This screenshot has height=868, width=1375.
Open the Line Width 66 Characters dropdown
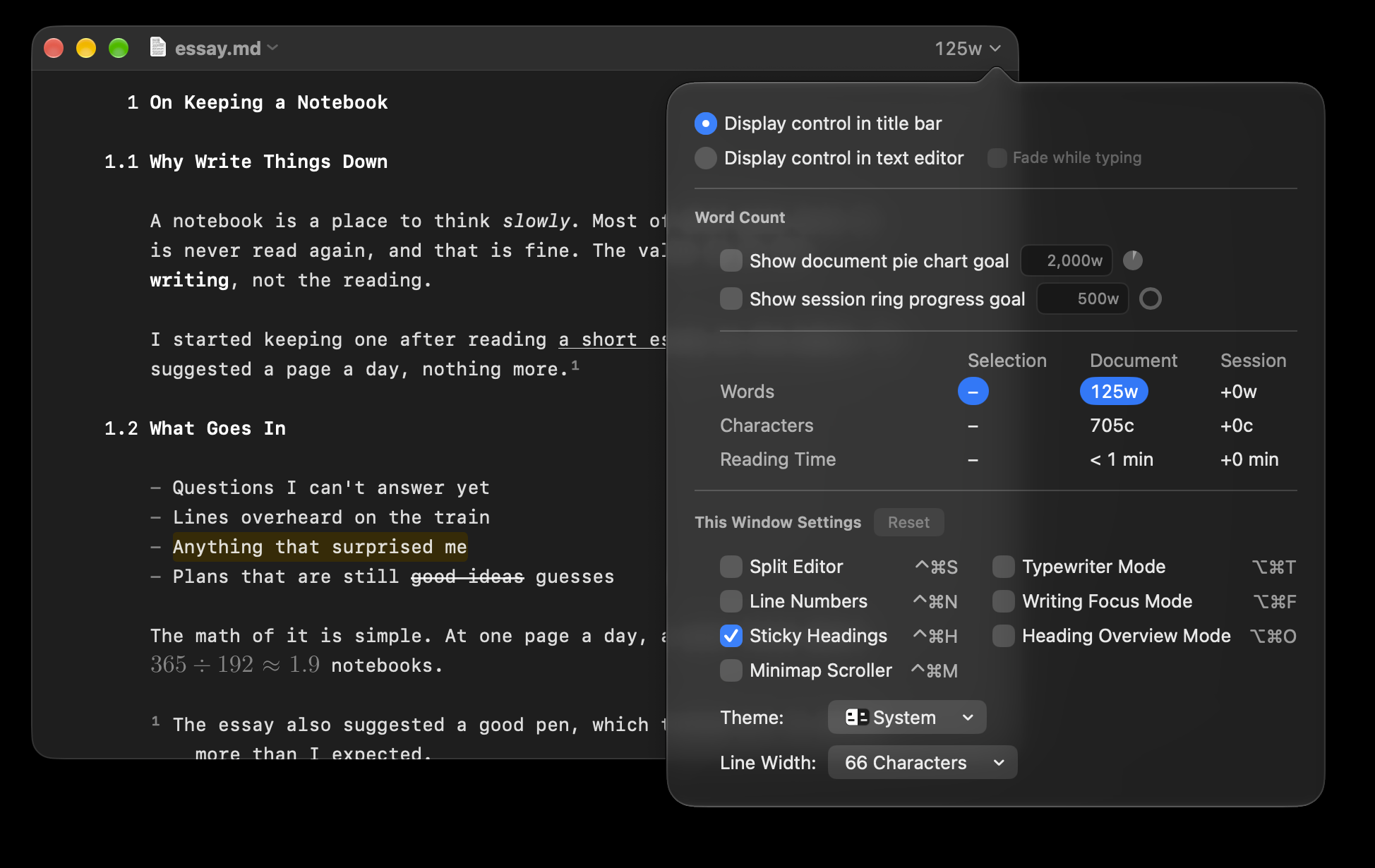click(x=923, y=763)
